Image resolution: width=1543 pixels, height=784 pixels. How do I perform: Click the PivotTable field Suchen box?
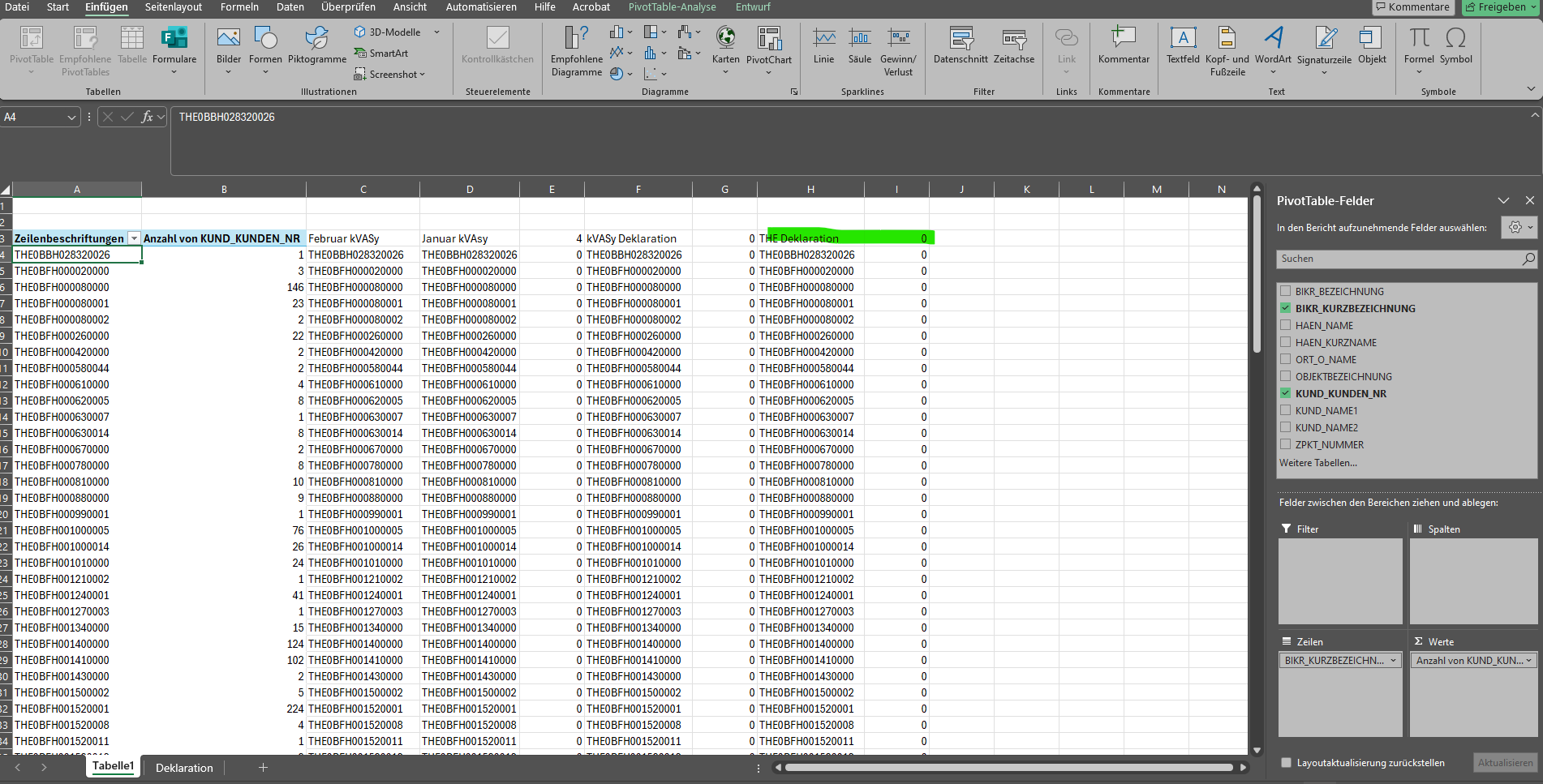click(1399, 259)
